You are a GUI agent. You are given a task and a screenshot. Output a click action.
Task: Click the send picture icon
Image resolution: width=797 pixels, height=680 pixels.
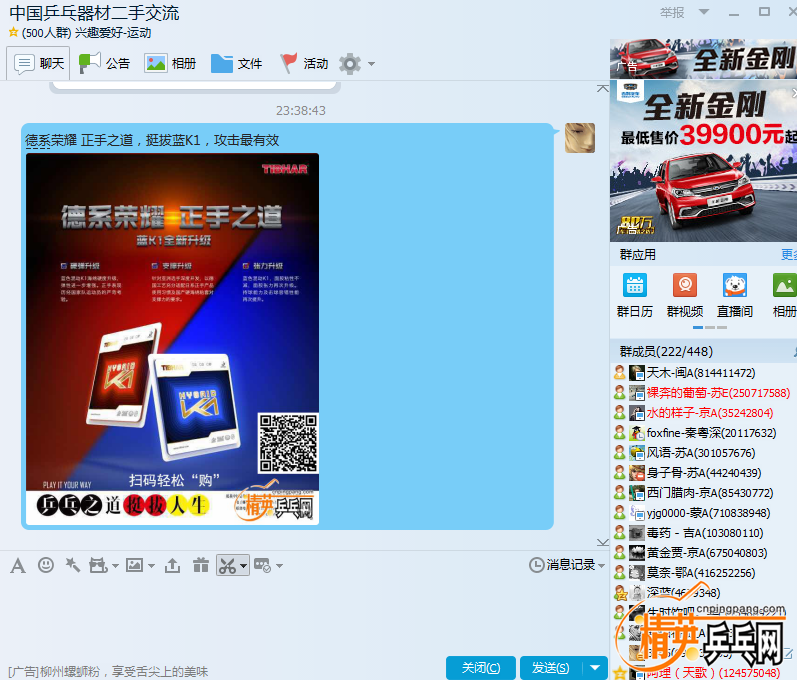134,565
